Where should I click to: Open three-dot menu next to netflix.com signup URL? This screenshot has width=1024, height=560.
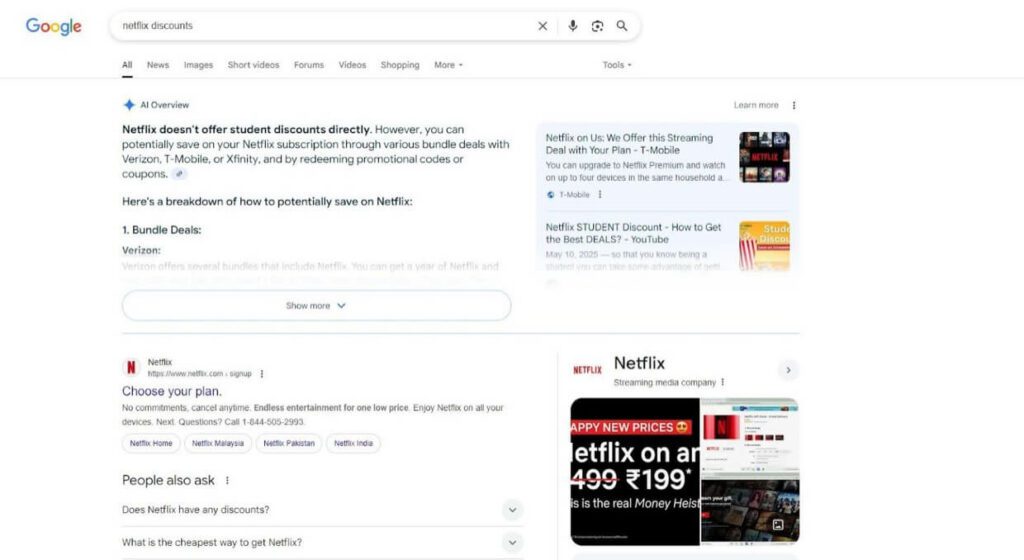(x=261, y=374)
